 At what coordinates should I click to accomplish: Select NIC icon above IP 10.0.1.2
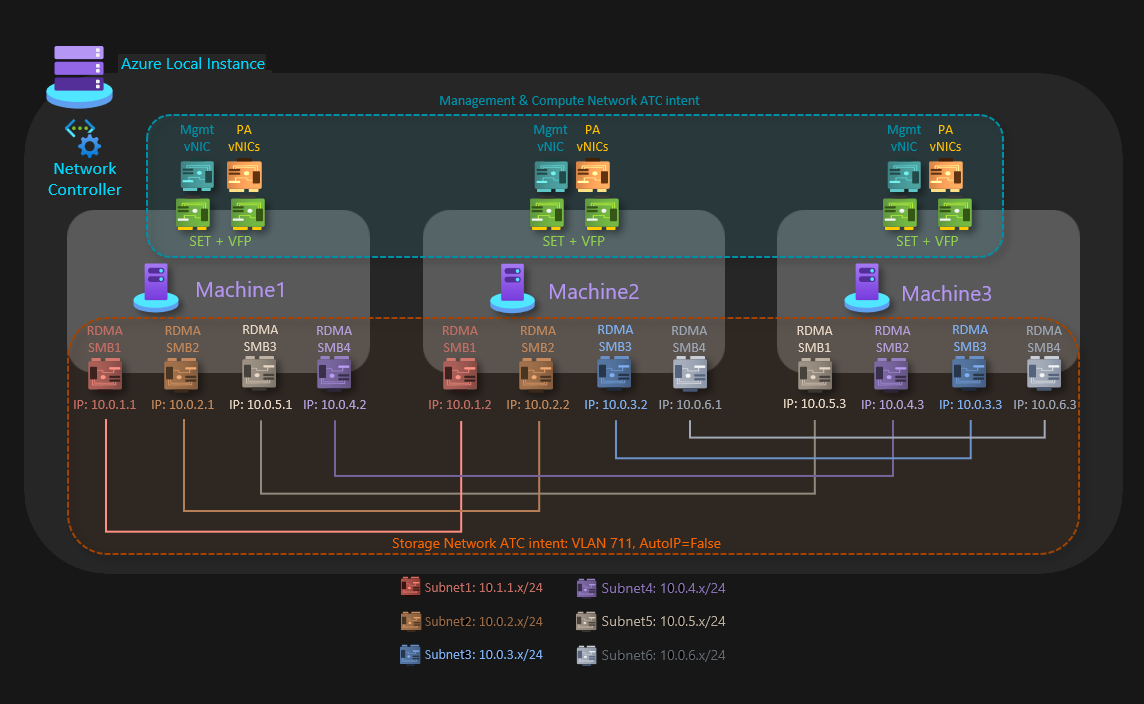coord(460,375)
